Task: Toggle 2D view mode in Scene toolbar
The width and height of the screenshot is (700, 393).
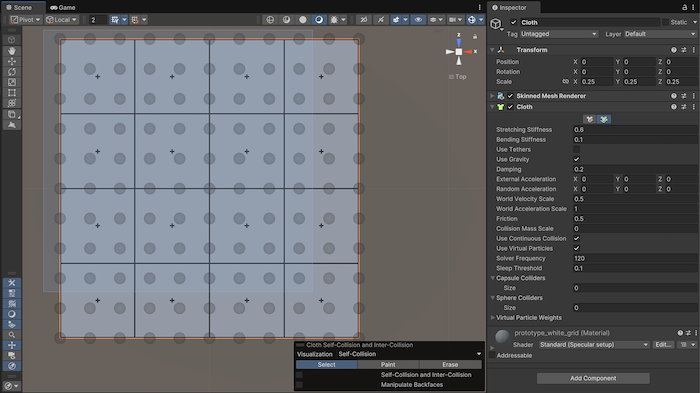Action: coord(364,20)
